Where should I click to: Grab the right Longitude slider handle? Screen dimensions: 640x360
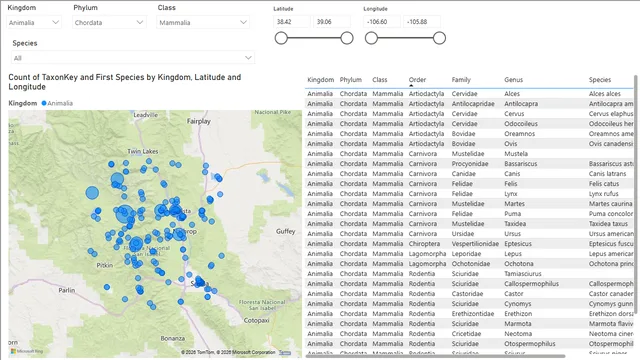(439, 38)
